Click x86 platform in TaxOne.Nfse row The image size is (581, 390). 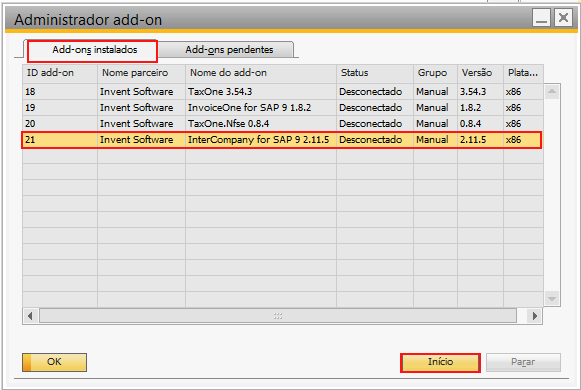[513, 124]
